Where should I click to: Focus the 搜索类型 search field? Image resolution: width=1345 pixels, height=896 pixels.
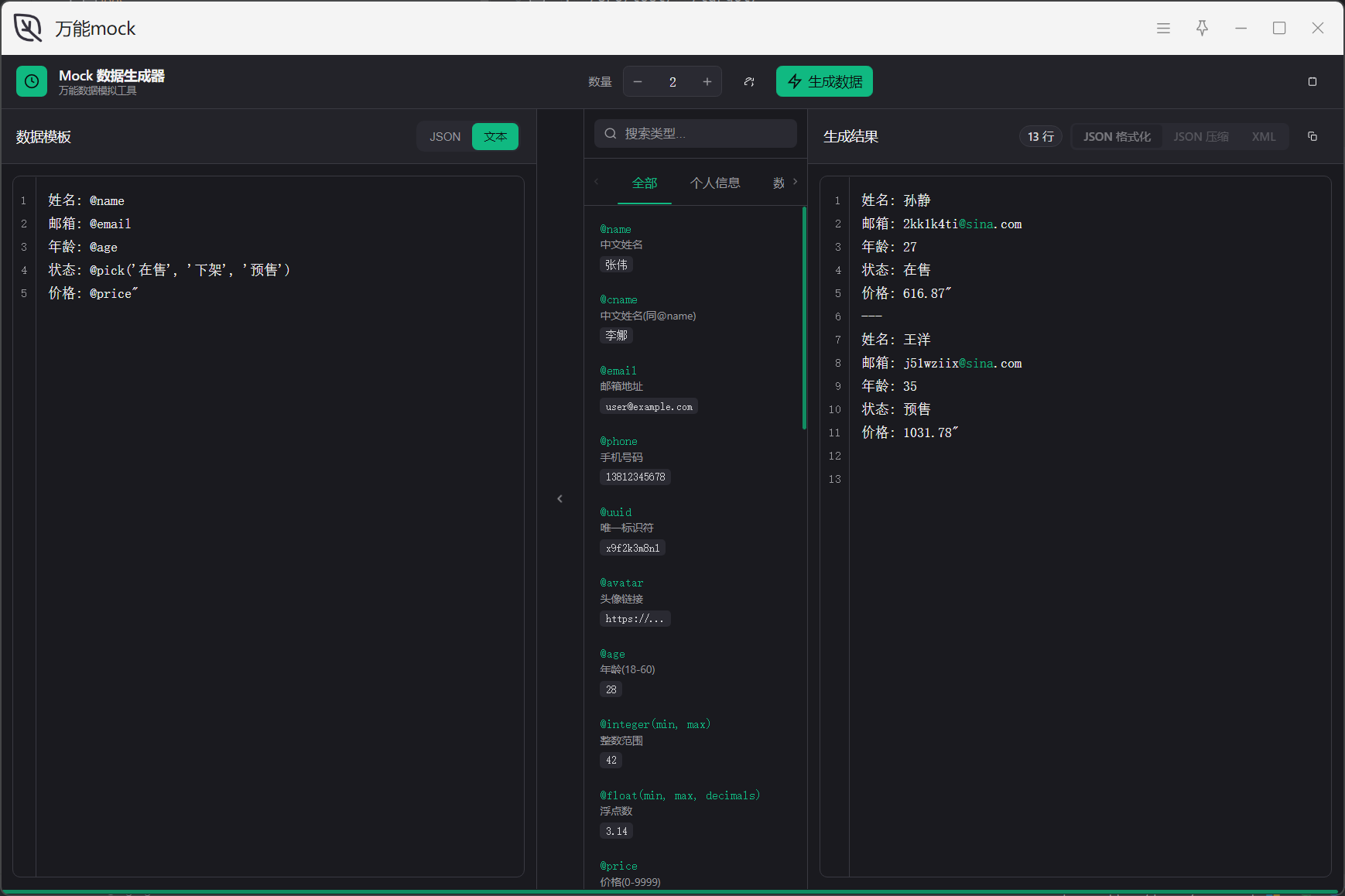(696, 133)
